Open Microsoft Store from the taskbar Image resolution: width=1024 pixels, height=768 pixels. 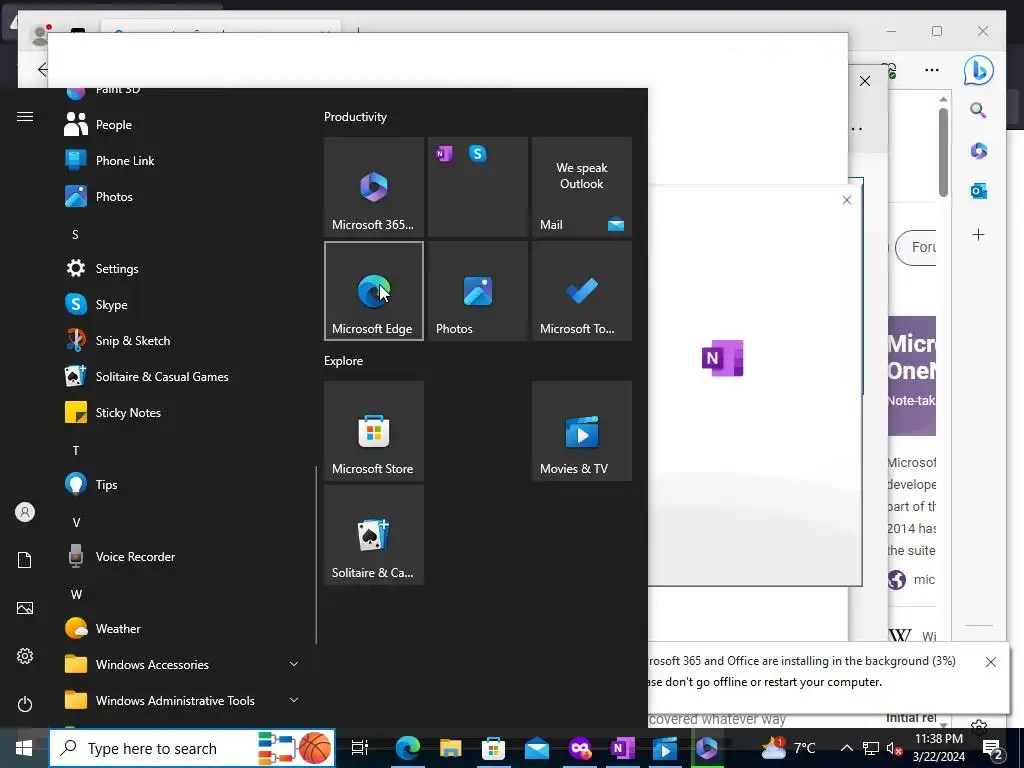(493, 748)
